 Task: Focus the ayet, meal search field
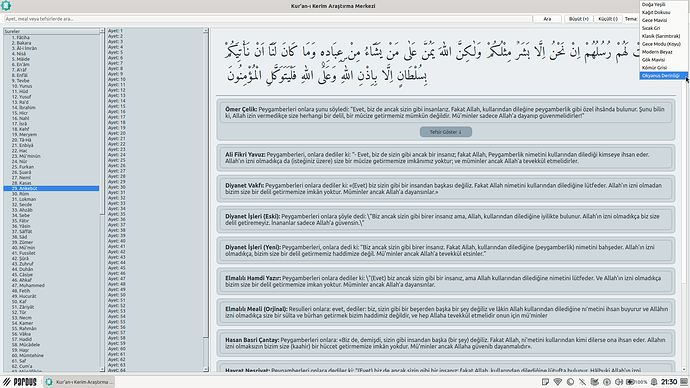tap(268, 19)
